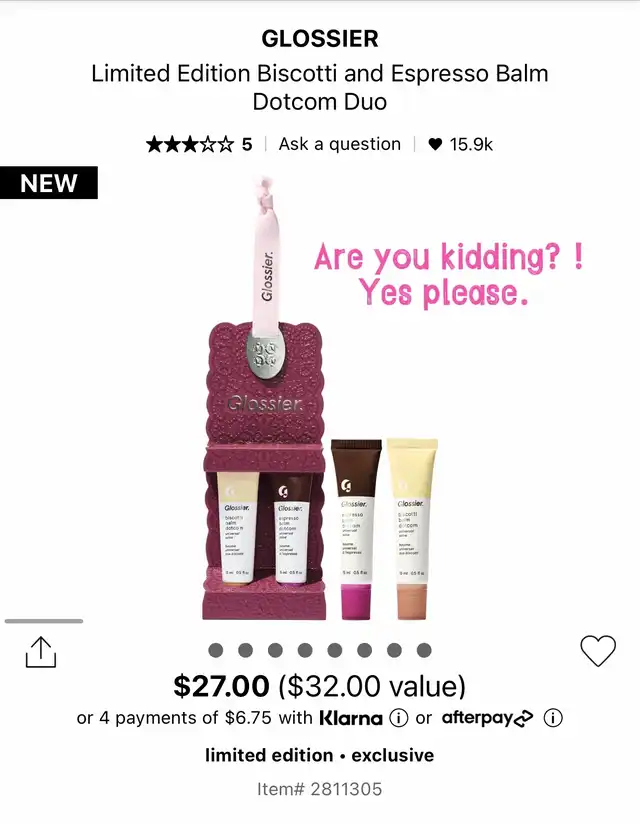Screen dimensions: 640x824
Task: Jump to fifth carousel image dot
Action: coord(335,650)
